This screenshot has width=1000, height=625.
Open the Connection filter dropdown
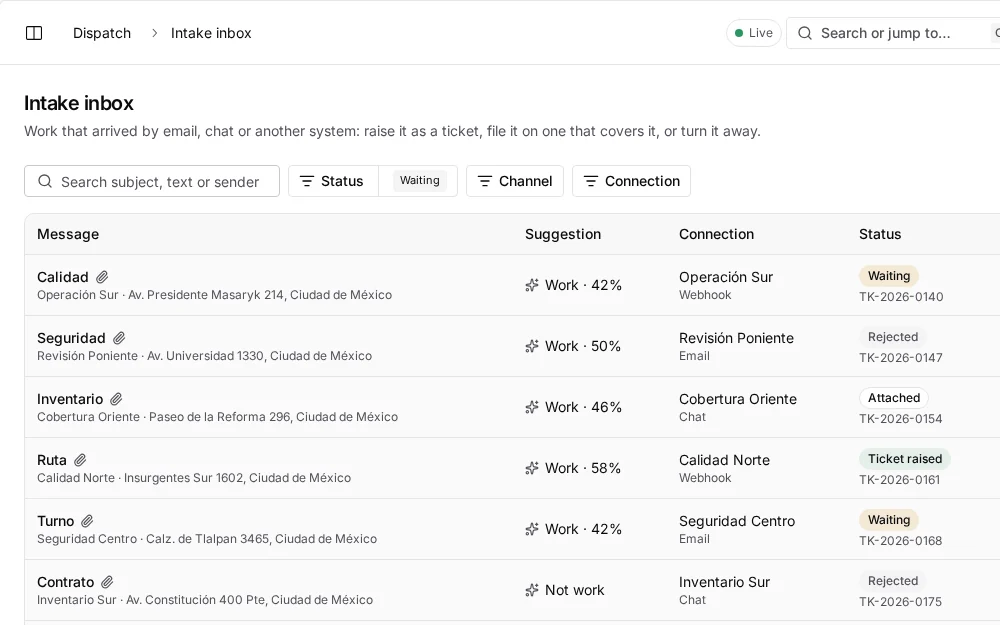[x=631, y=181]
